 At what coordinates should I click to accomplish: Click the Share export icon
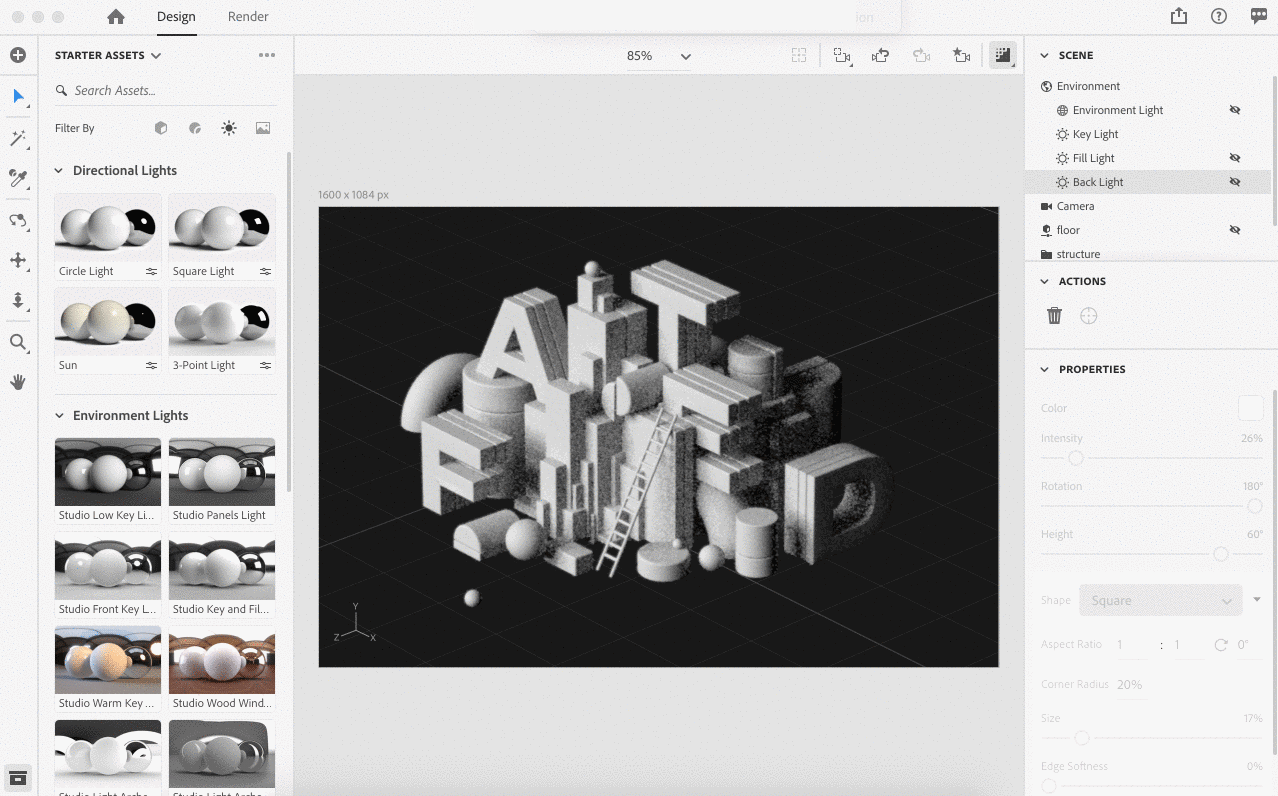1179,16
